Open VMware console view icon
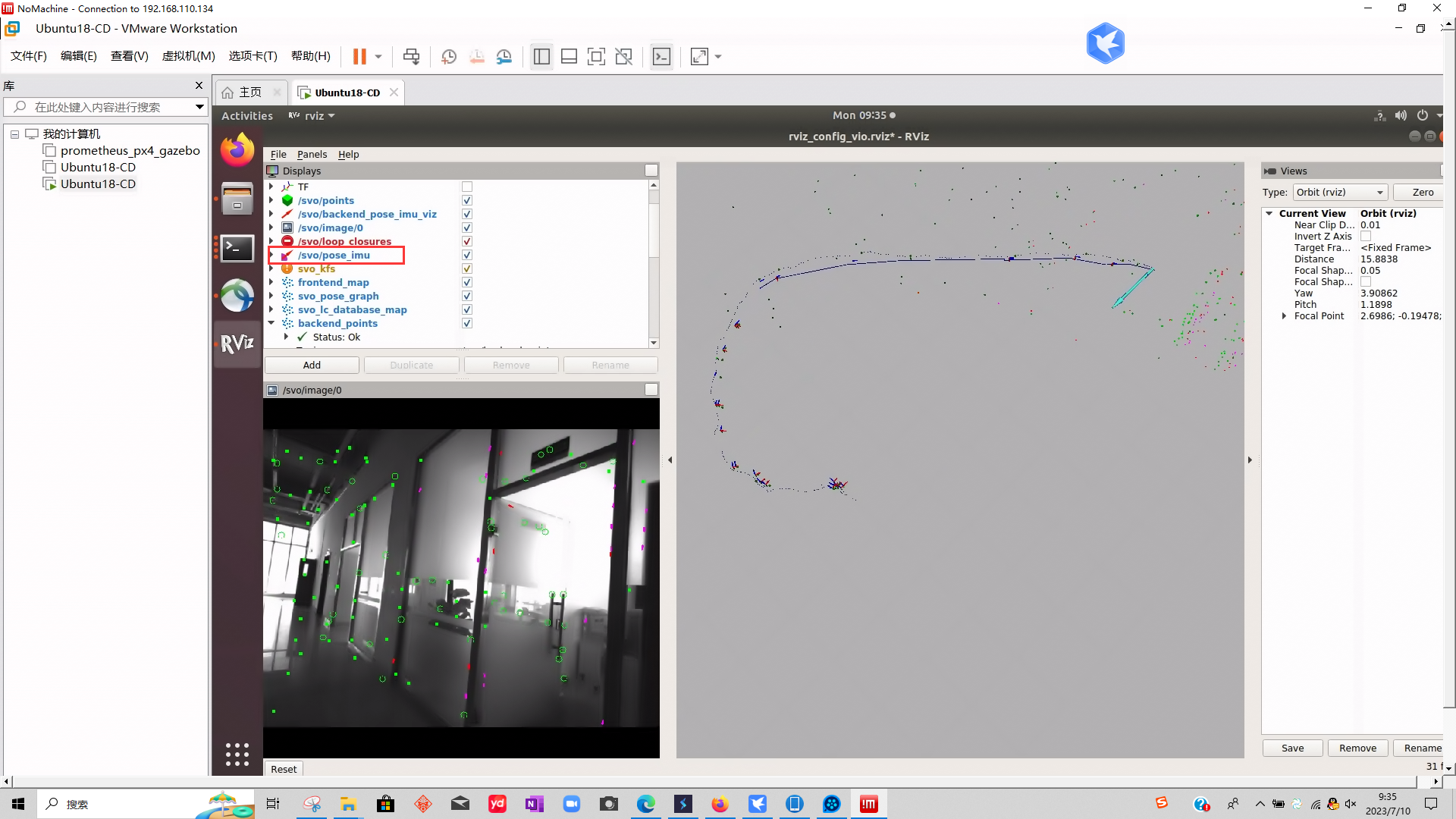This screenshot has height=819, width=1456. [661, 56]
